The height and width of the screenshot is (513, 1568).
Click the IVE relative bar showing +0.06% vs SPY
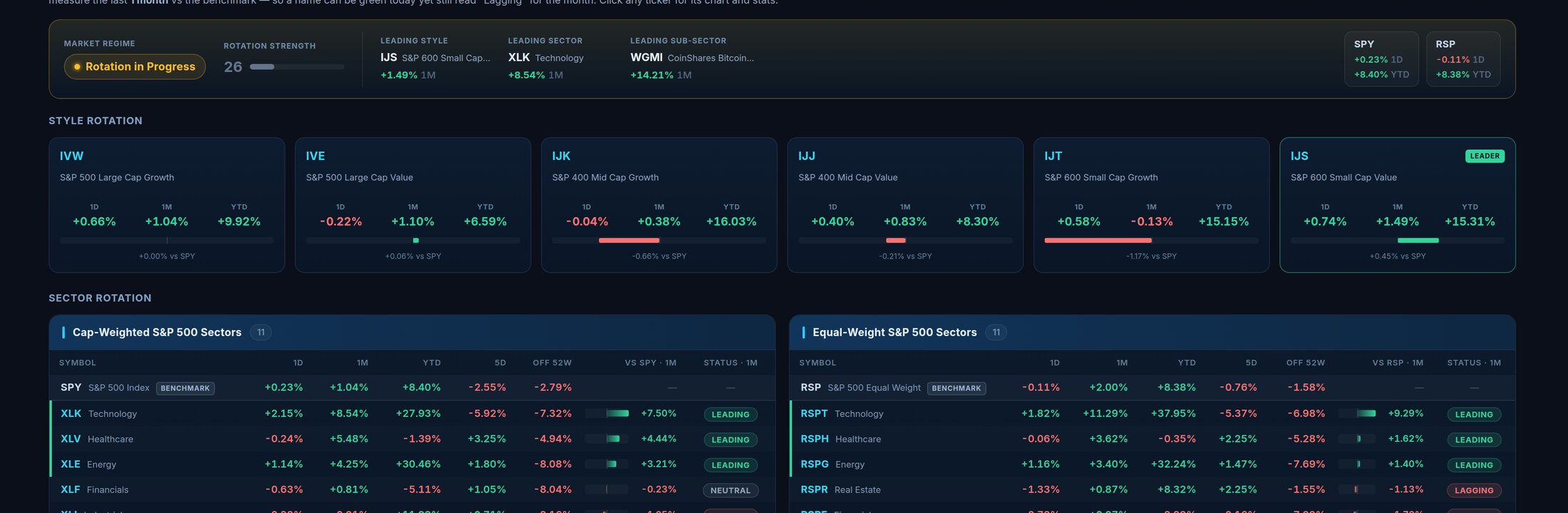click(x=413, y=241)
